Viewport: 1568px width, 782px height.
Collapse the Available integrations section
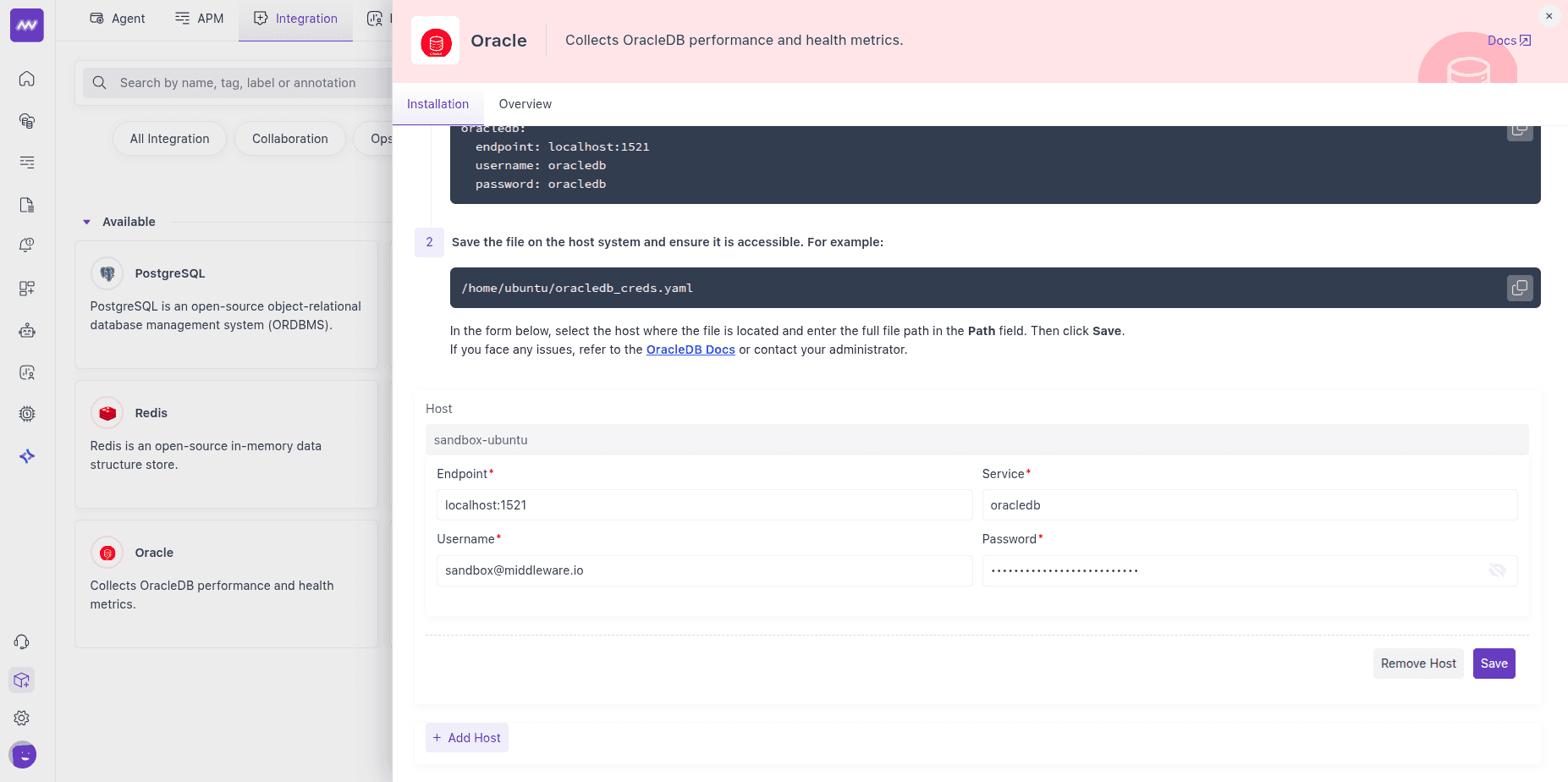pyautogui.click(x=86, y=222)
